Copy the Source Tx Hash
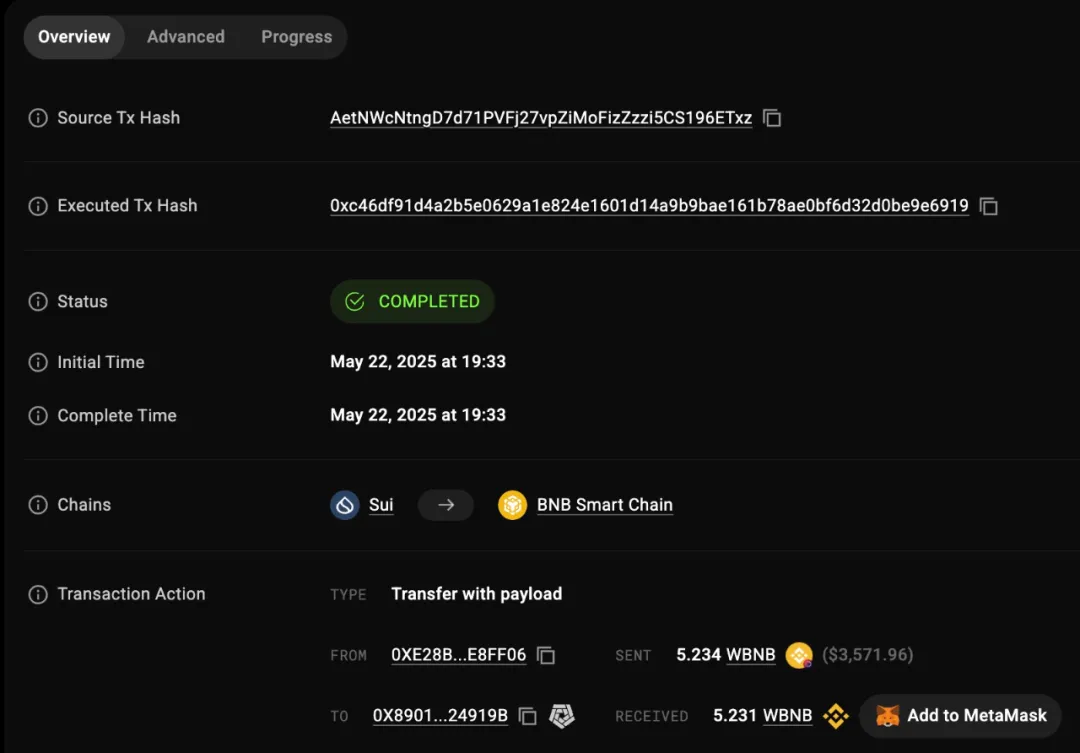The width and height of the screenshot is (1080, 753). [772, 118]
